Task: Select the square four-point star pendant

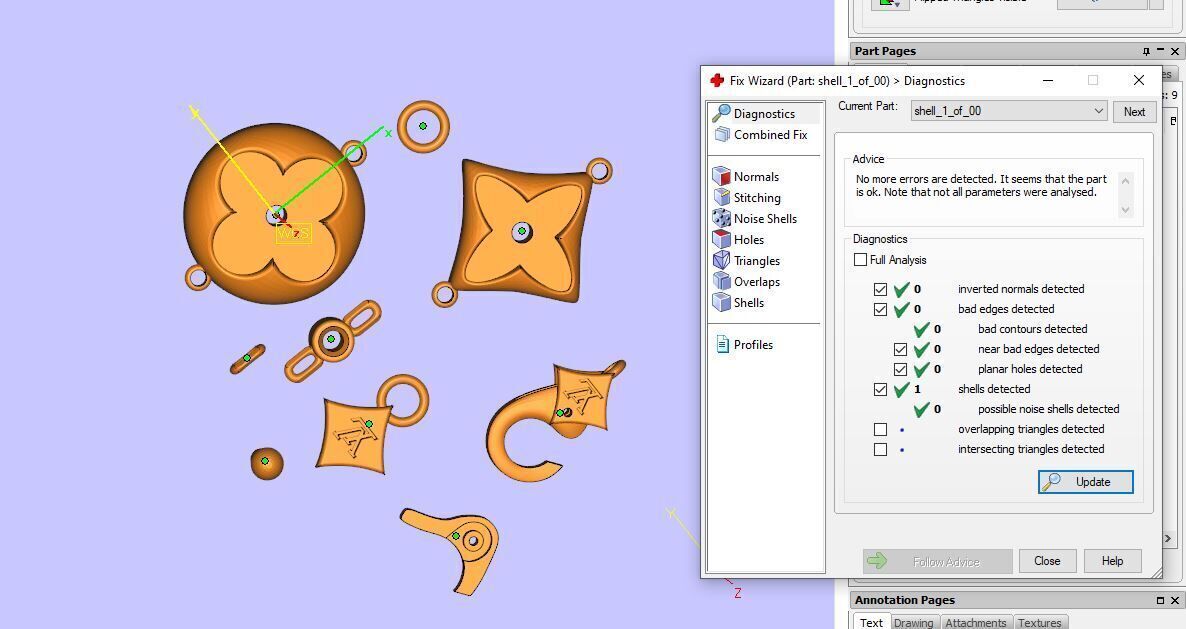Action: pos(521,230)
